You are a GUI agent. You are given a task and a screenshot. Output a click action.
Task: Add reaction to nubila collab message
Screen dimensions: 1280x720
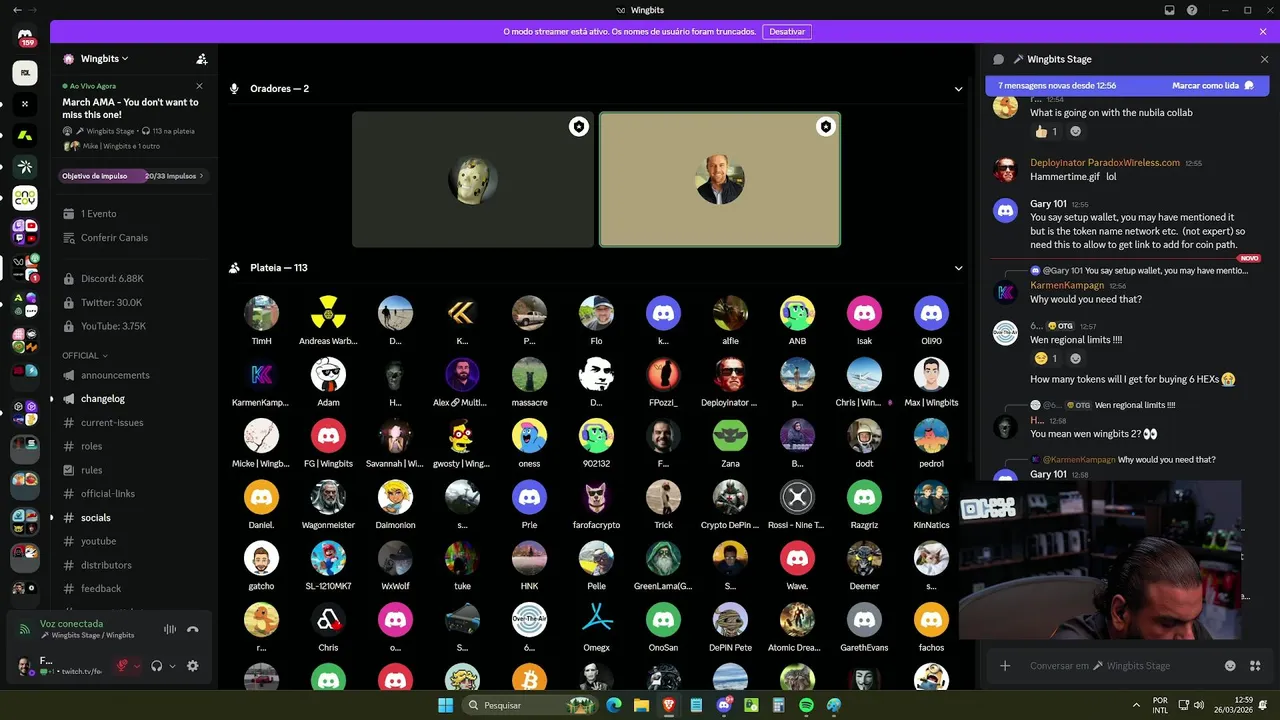tap(1076, 131)
